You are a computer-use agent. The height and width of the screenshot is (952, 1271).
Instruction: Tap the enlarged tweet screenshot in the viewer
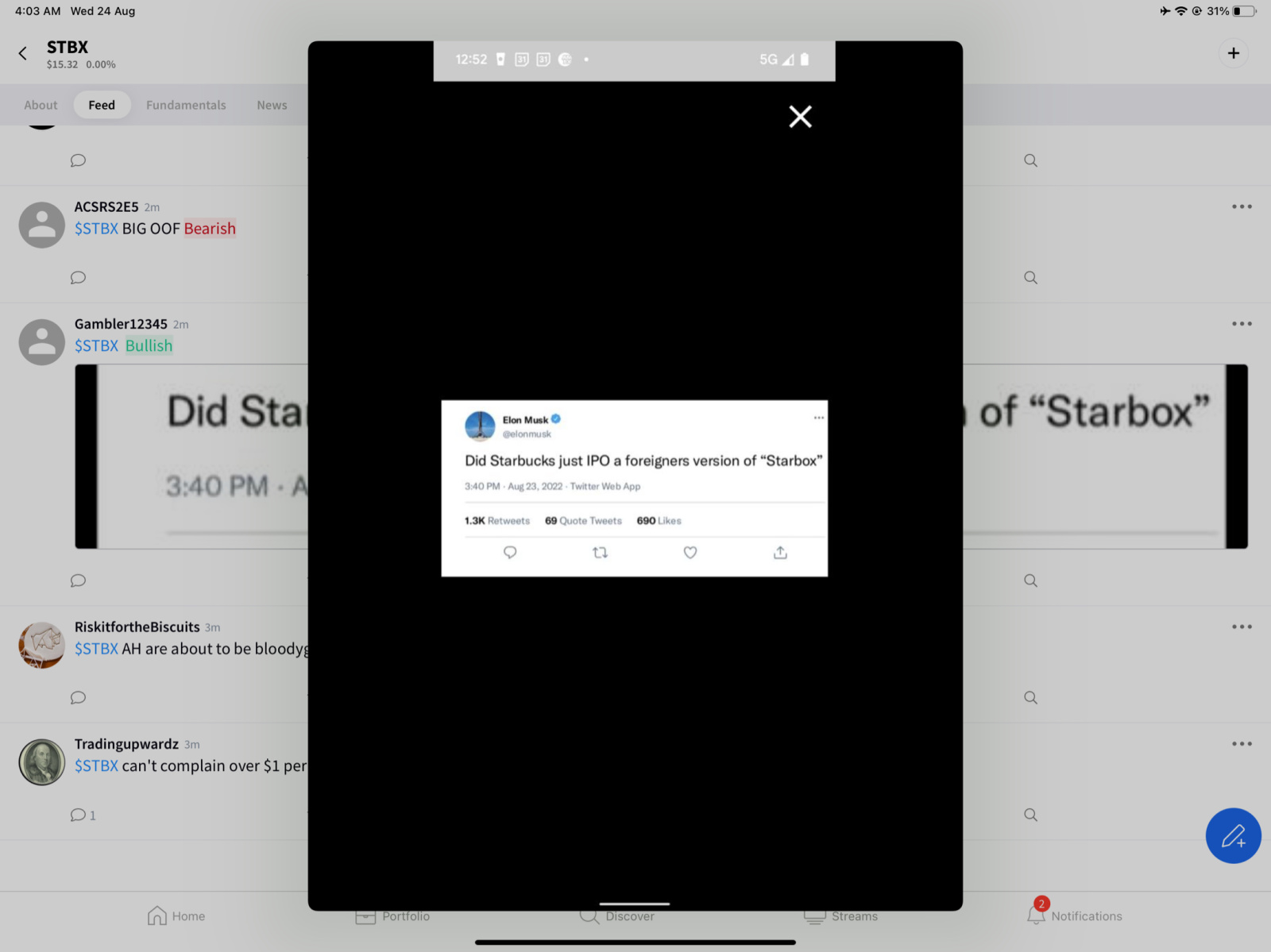click(x=634, y=488)
